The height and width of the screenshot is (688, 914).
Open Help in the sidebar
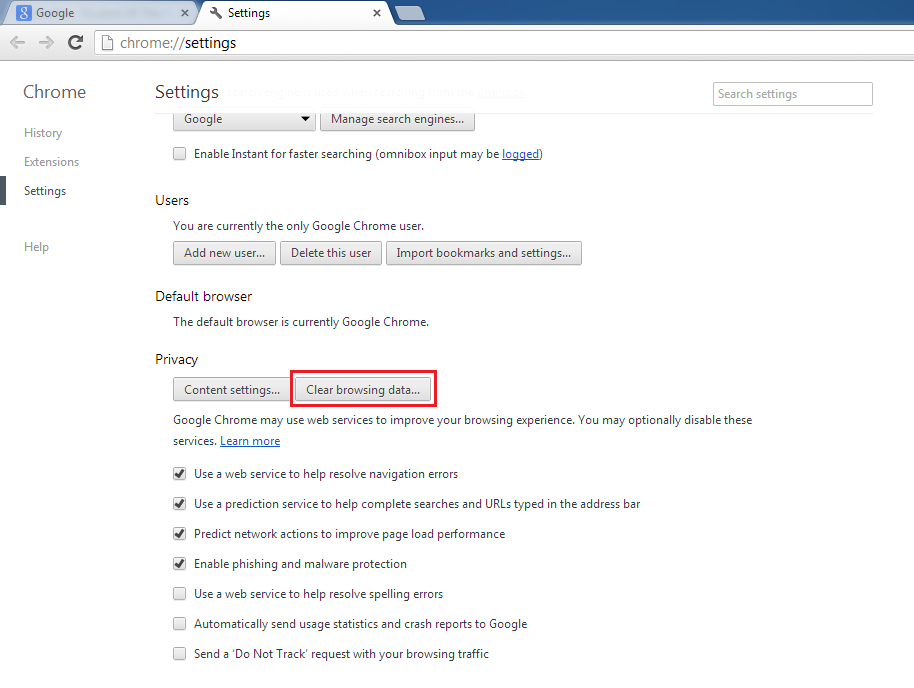[36, 247]
